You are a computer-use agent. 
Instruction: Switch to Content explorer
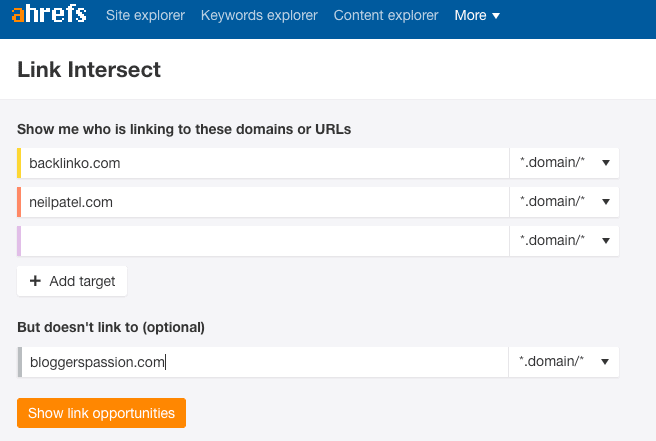pyautogui.click(x=386, y=15)
